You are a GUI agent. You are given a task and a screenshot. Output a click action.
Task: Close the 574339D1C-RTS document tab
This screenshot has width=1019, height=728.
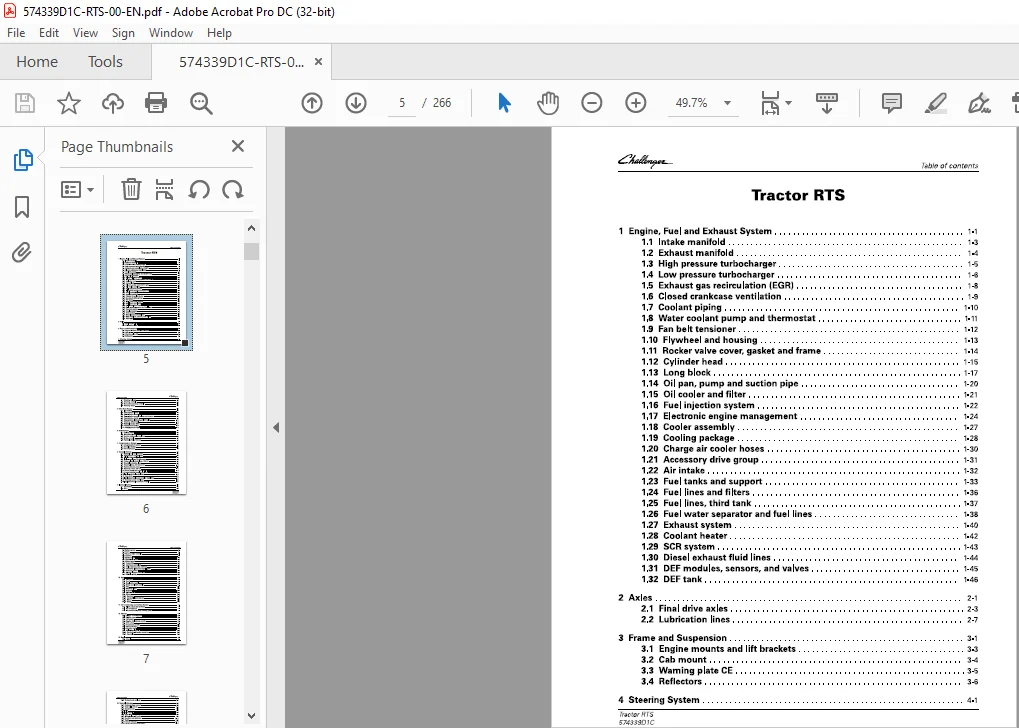click(318, 62)
